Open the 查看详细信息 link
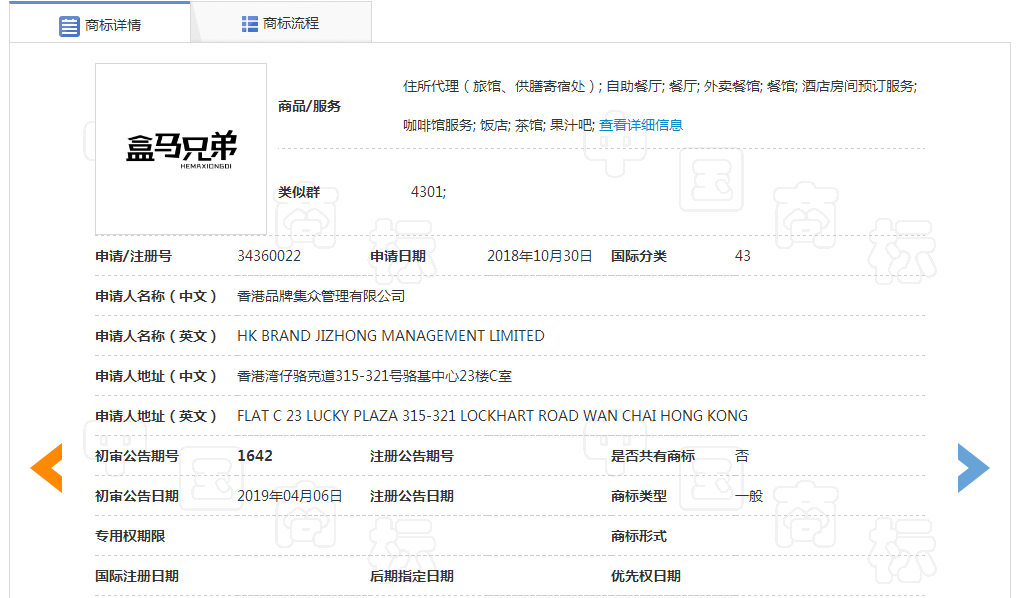 point(640,125)
